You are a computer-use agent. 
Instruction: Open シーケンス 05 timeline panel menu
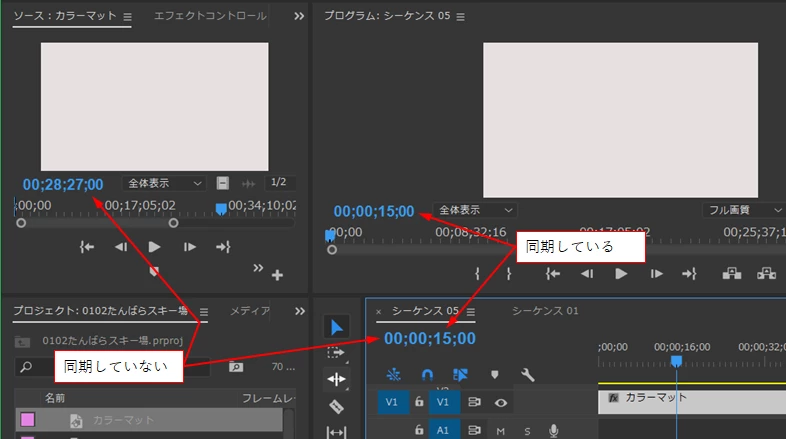[470, 312]
